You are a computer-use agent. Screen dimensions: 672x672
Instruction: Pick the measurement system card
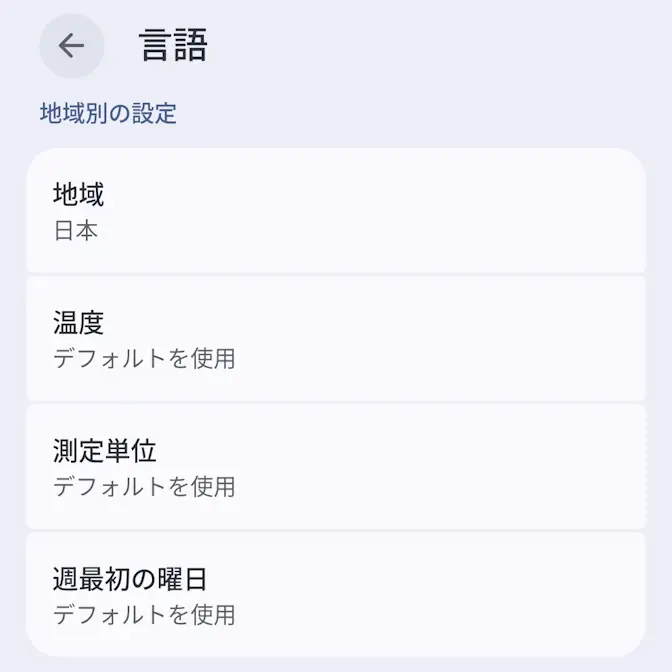(x=336, y=466)
